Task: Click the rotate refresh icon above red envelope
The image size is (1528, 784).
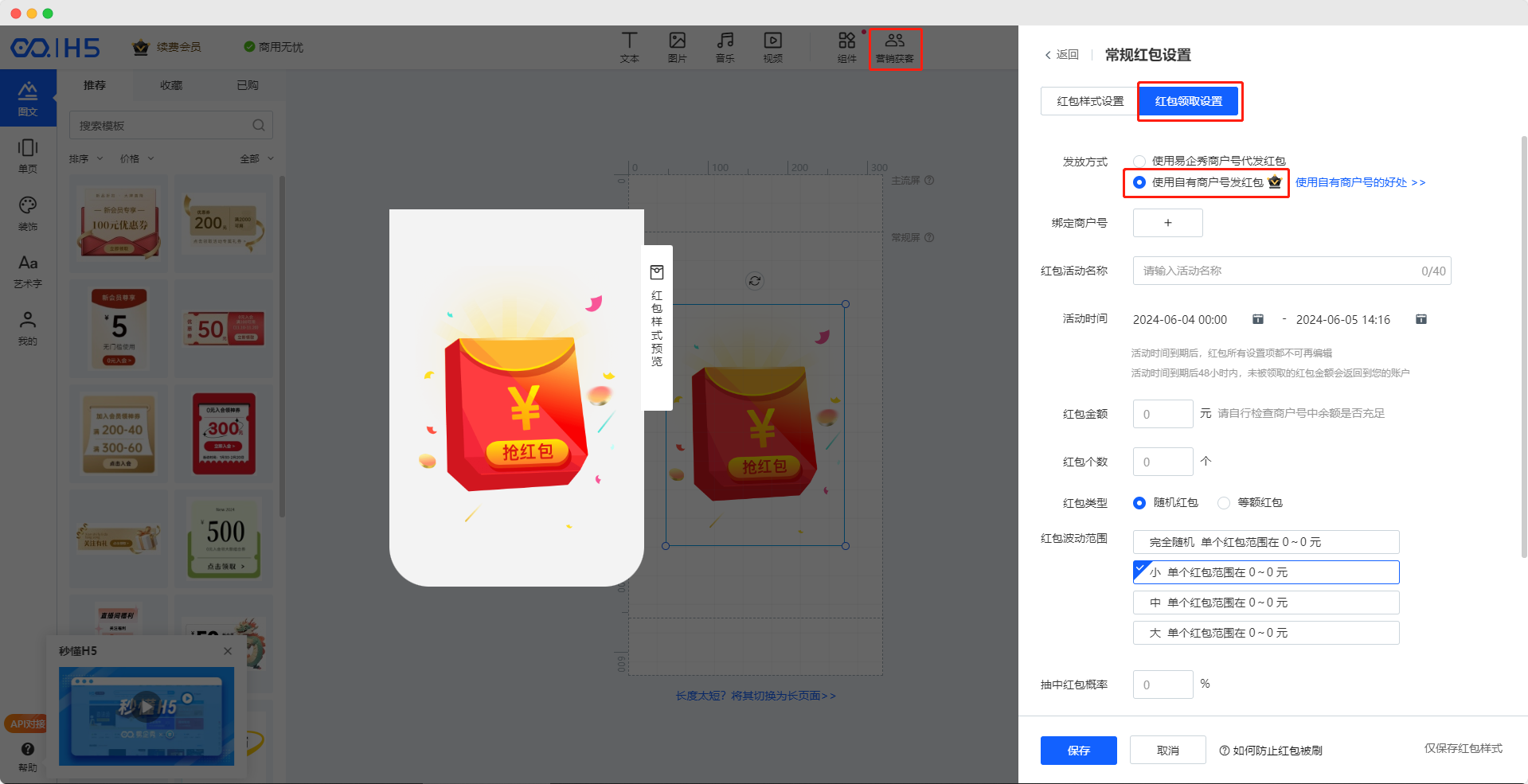Action: click(x=755, y=280)
